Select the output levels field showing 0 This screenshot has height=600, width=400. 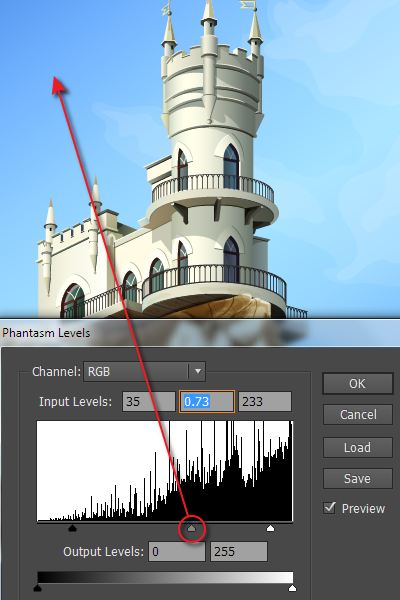pyautogui.click(x=177, y=551)
